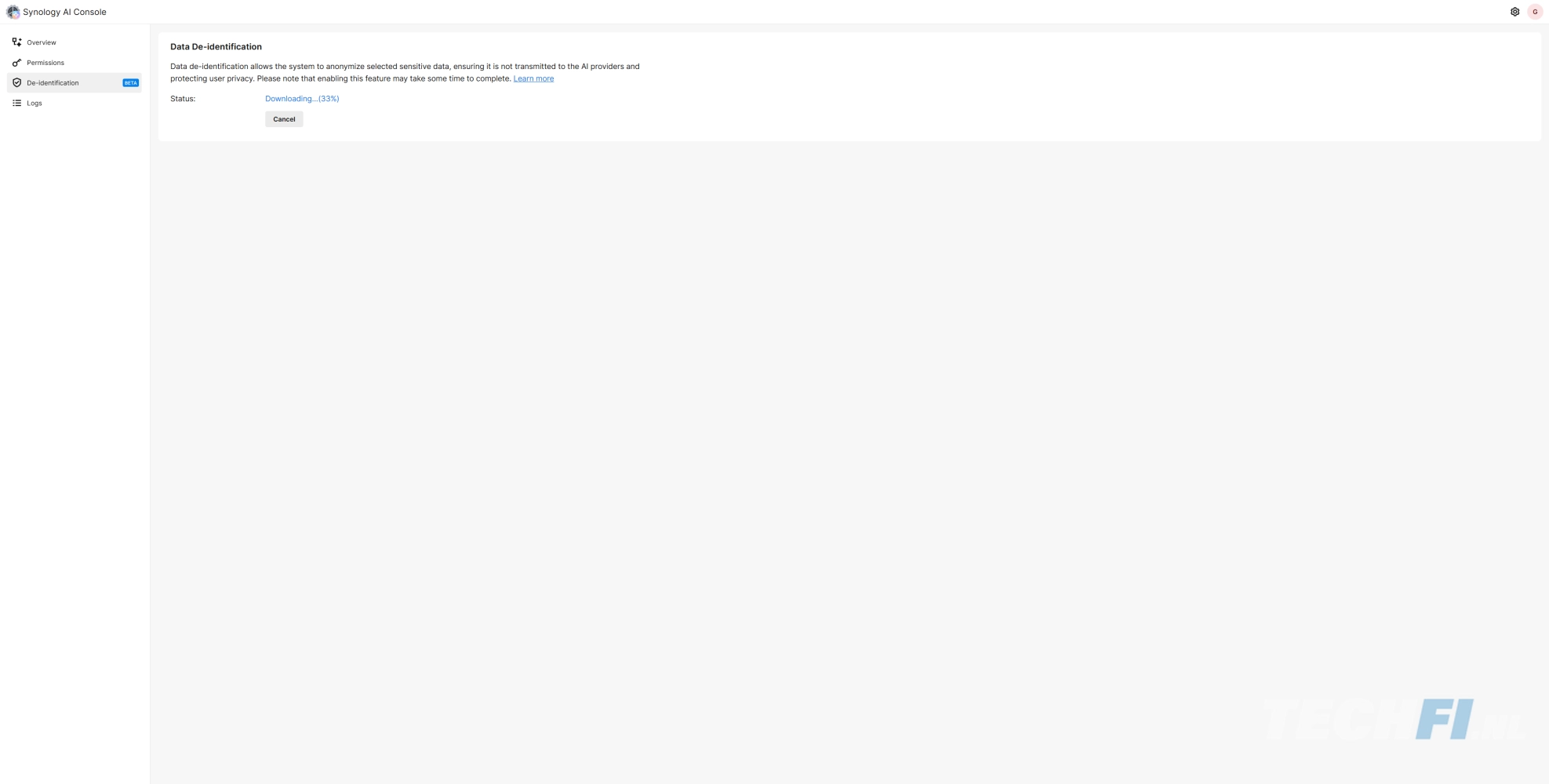Screen dimensions: 1549x784
Task: Go to the Overview page label
Action: [x=42, y=42]
